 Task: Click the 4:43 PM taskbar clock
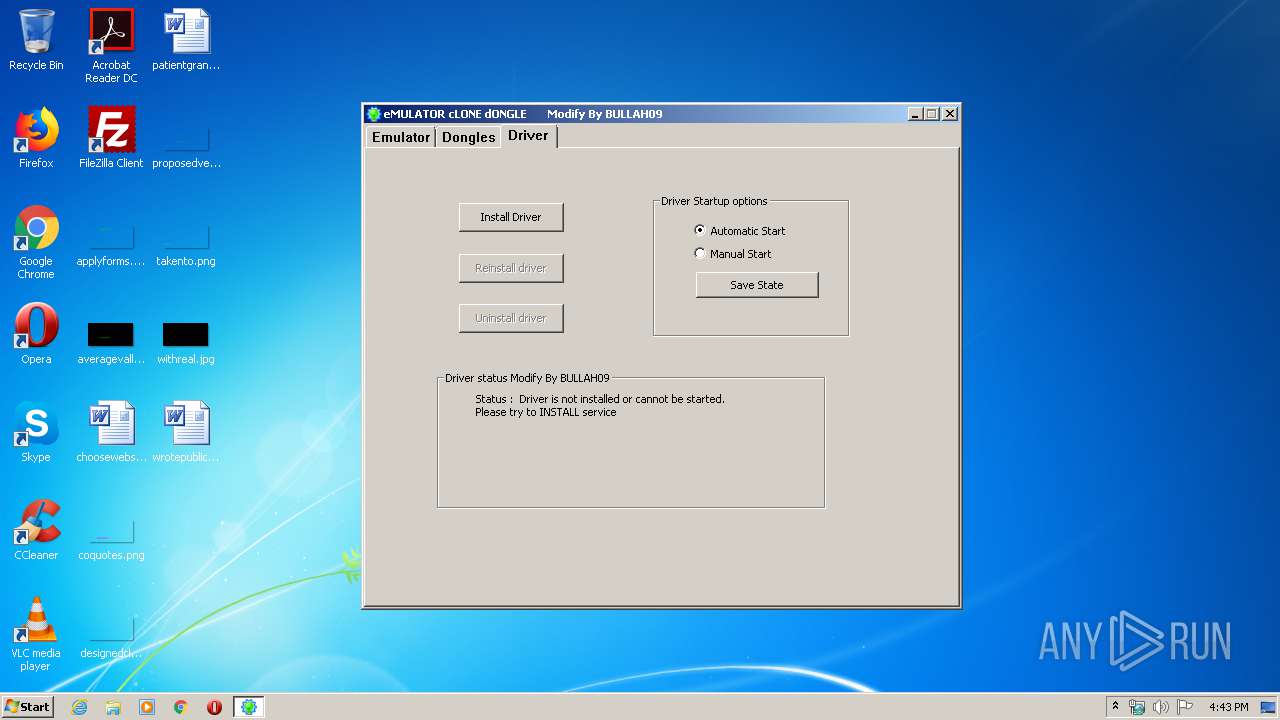point(1228,707)
